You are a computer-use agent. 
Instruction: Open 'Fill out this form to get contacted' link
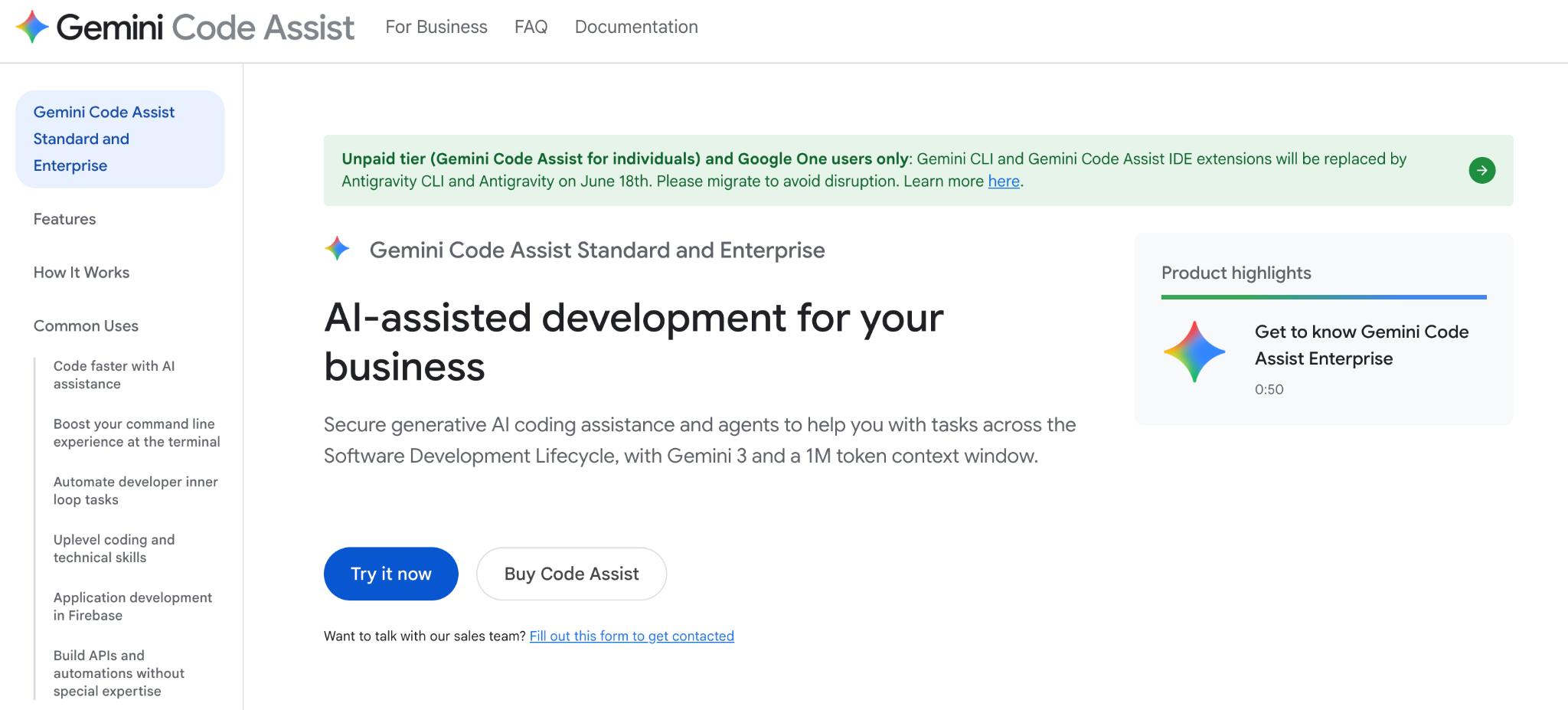click(632, 636)
